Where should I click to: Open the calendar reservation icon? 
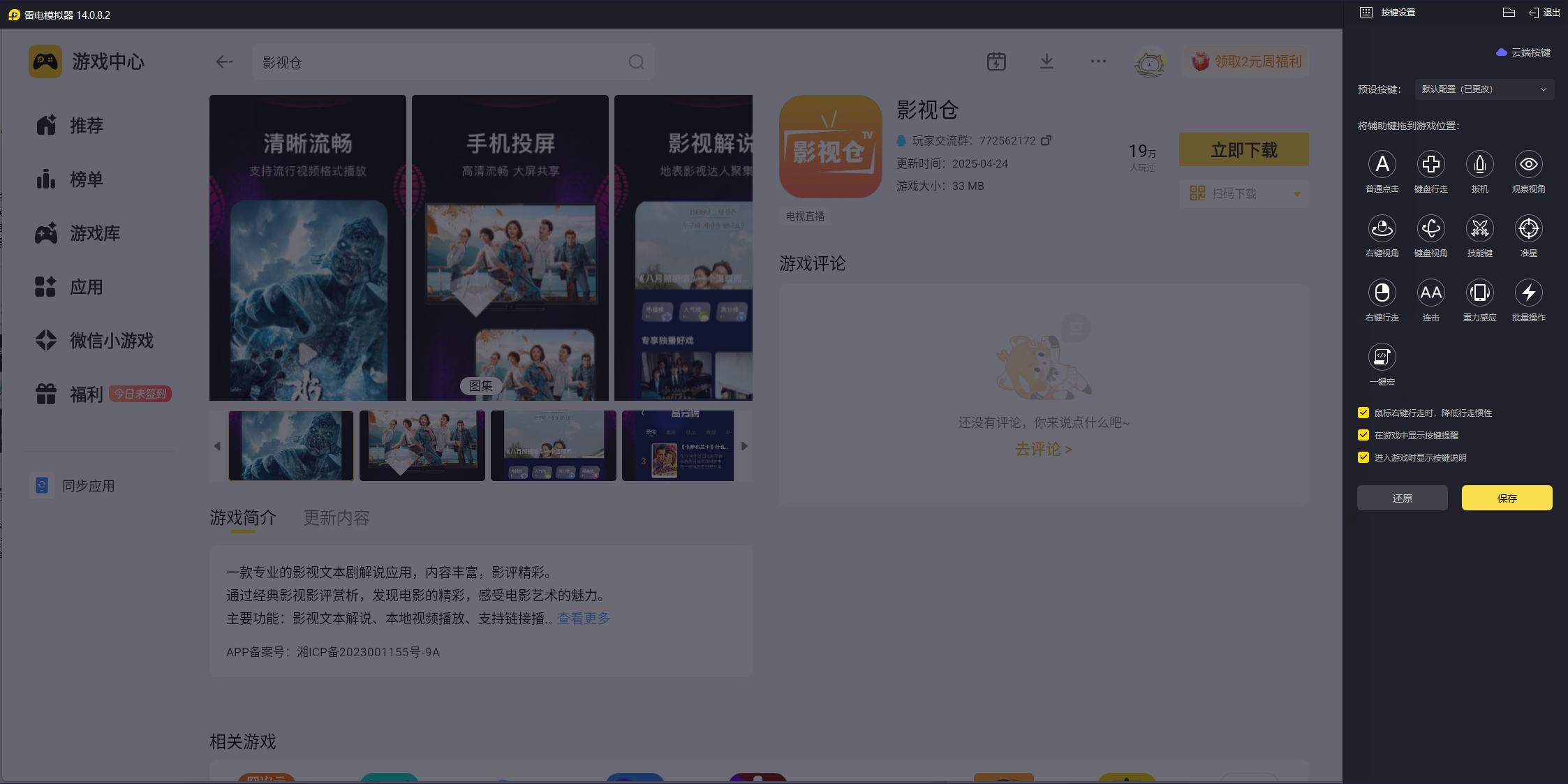(x=996, y=61)
